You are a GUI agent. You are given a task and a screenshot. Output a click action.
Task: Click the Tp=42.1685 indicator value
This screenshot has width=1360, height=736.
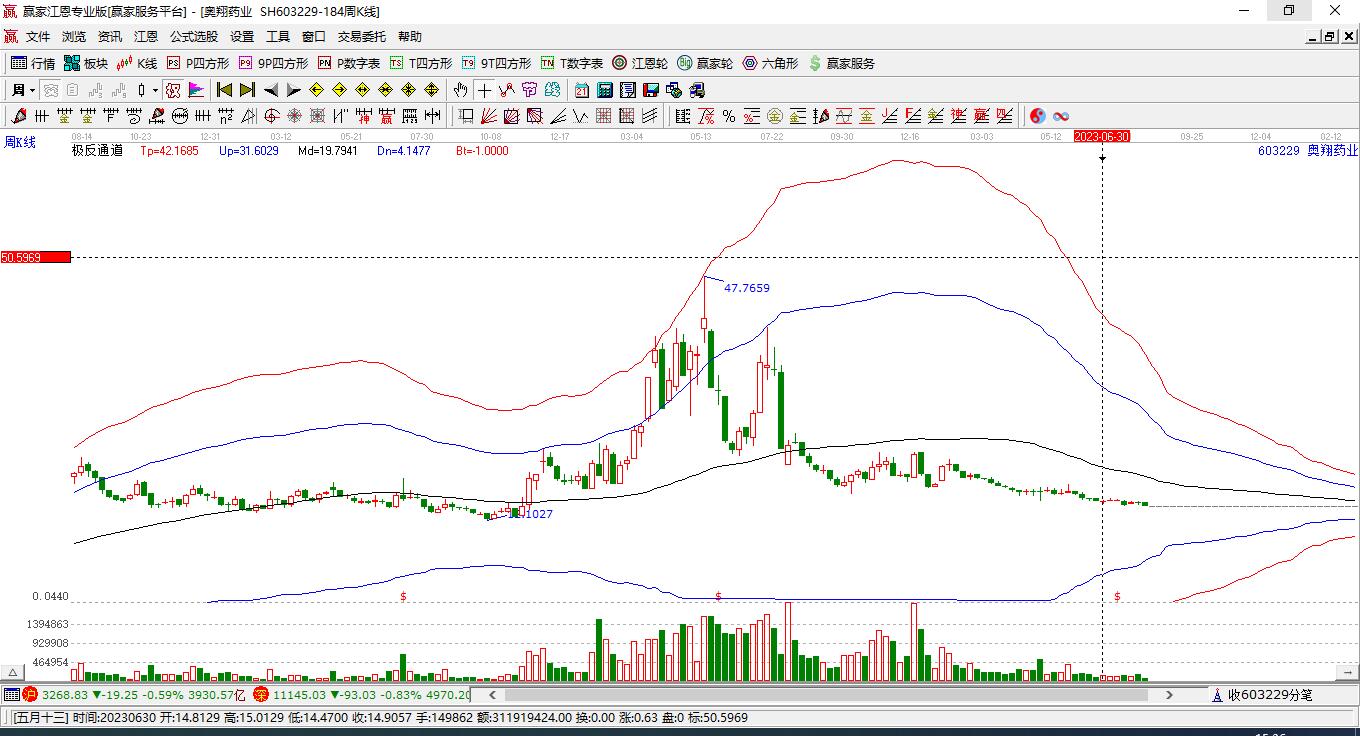coord(169,151)
